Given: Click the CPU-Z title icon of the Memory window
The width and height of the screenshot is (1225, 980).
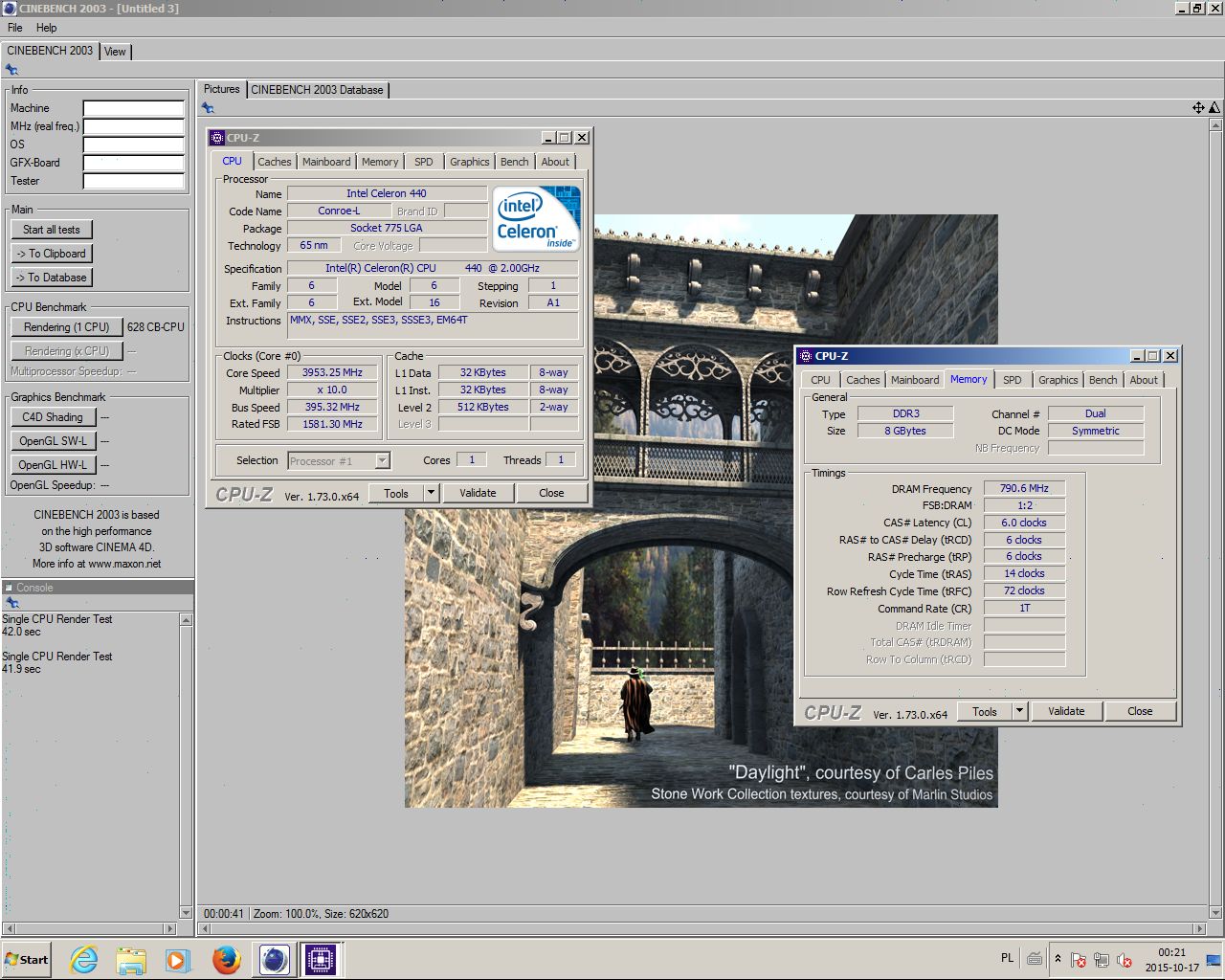Looking at the screenshot, I should (805, 356).
